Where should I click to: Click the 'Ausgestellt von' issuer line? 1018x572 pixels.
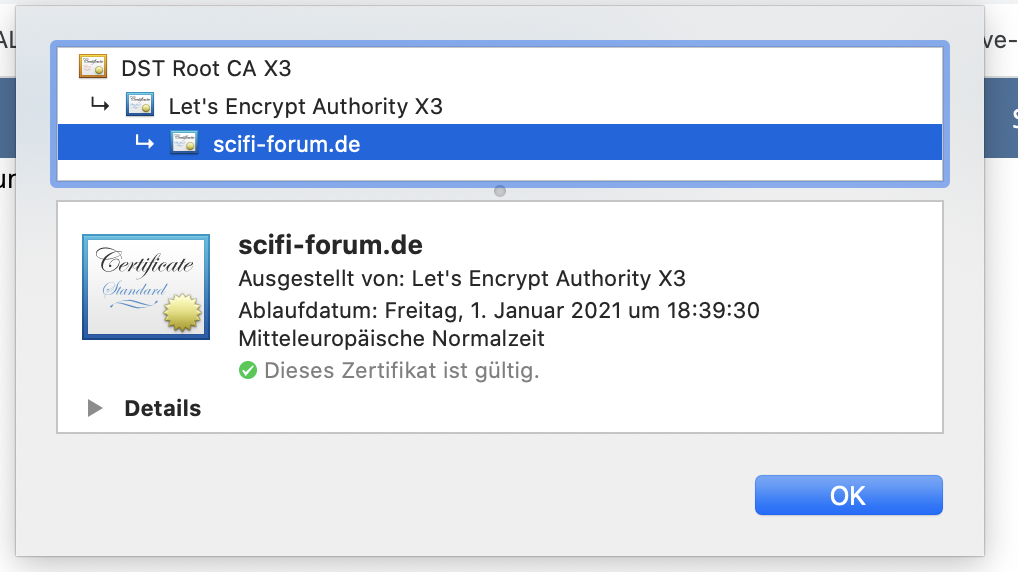pos(462,278)
